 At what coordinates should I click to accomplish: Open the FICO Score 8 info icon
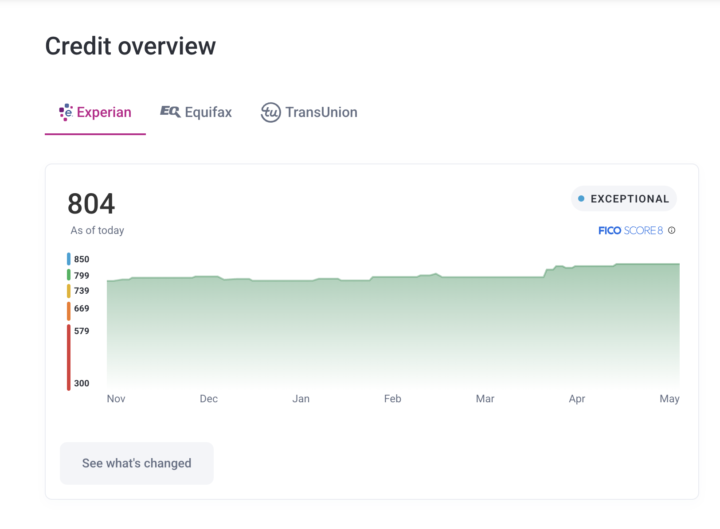point(671,231)
